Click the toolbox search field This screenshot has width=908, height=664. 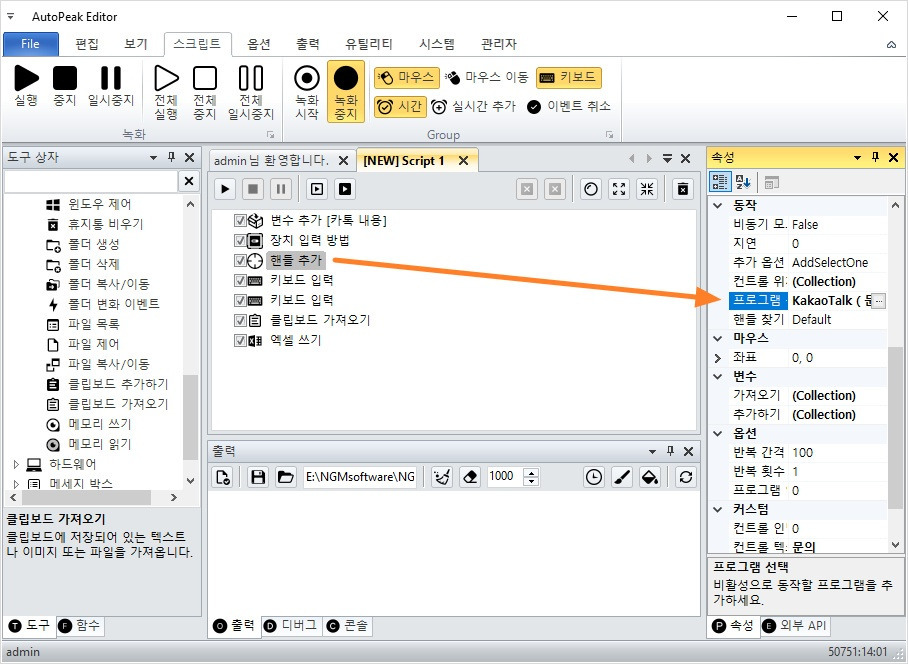pyautogui.click(x=90, y=181)
